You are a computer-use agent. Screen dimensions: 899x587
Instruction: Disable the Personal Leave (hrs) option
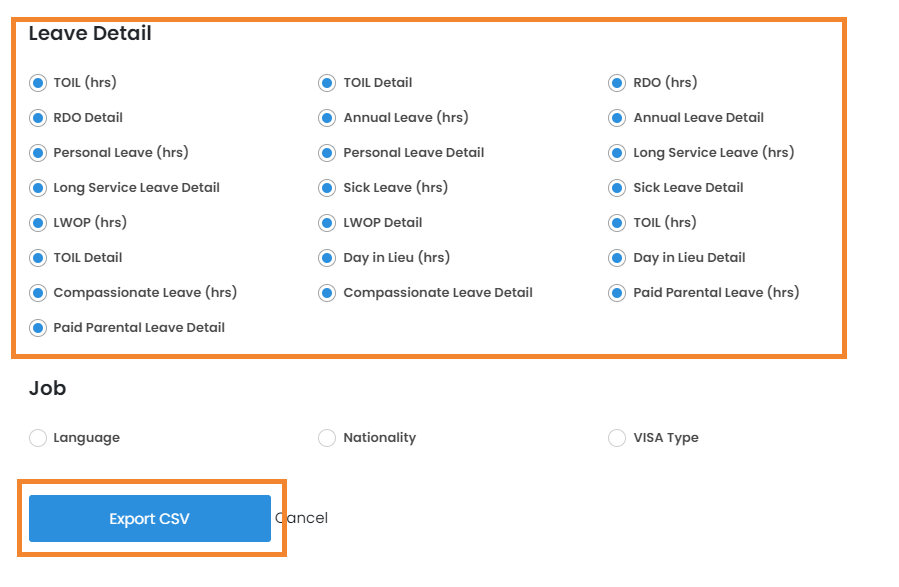coord(38,153)
